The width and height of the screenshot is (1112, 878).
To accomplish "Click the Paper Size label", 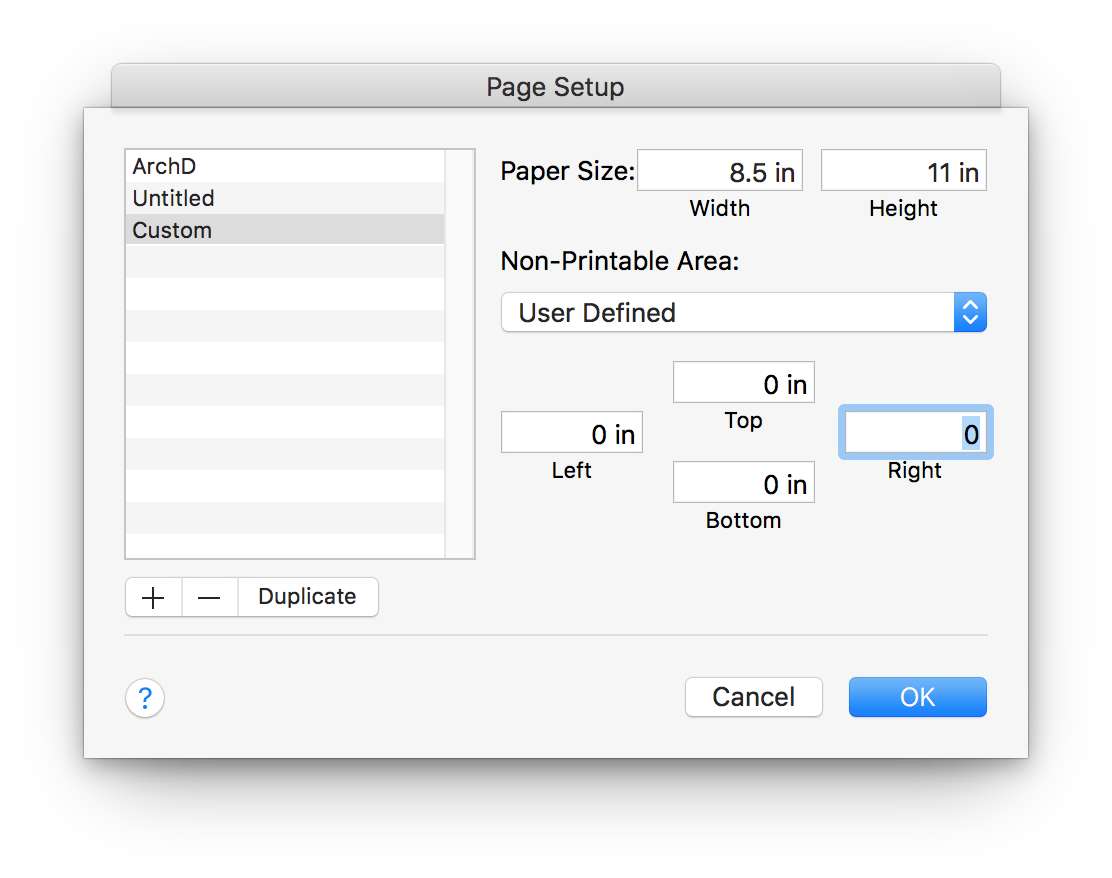I will 567,171.
